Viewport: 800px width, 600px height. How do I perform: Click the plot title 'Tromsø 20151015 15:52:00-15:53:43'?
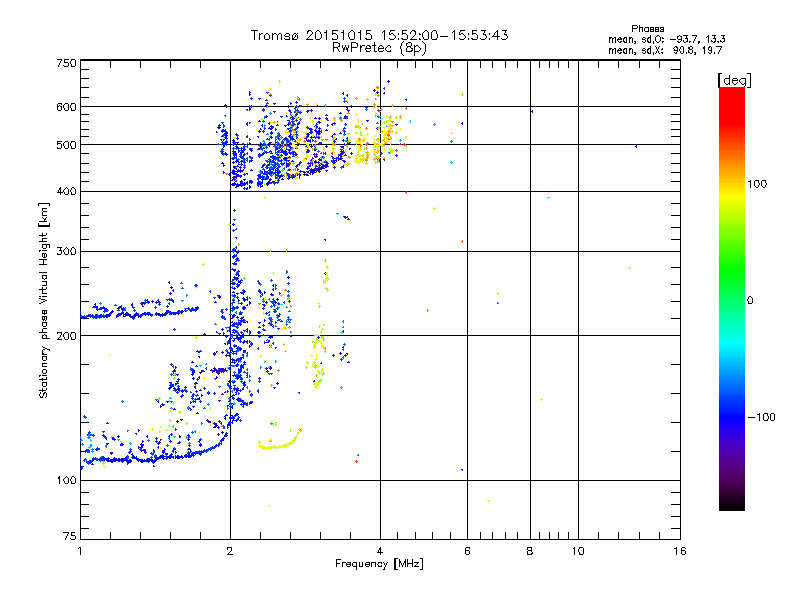tap(379, 35)
